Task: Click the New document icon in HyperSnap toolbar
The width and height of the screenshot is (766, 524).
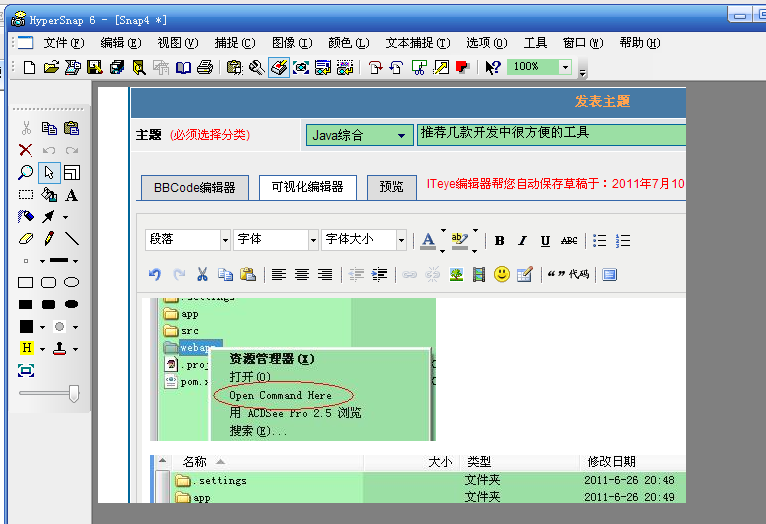Action: click(x=29, y=67)
